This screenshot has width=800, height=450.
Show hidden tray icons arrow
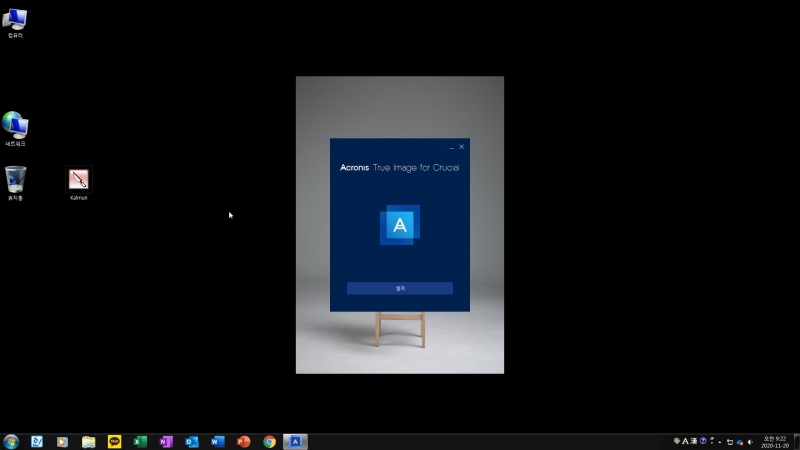coord(719,442)
